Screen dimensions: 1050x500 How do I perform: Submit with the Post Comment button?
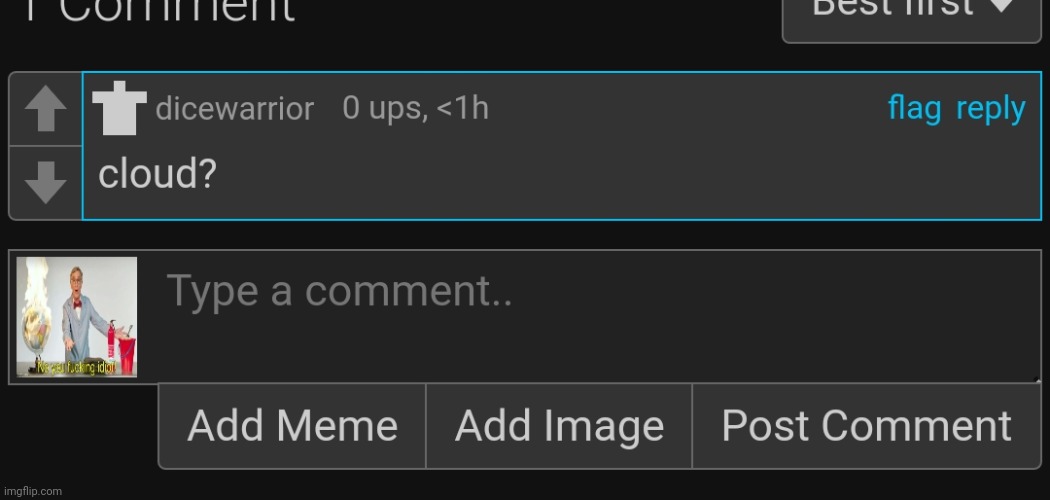pos(867,426)
